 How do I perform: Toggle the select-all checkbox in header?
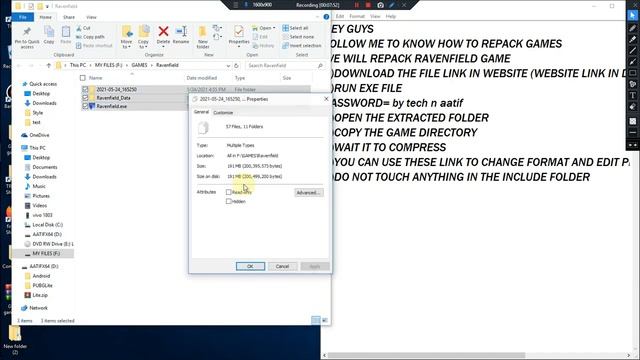click(x=83, y=78)
